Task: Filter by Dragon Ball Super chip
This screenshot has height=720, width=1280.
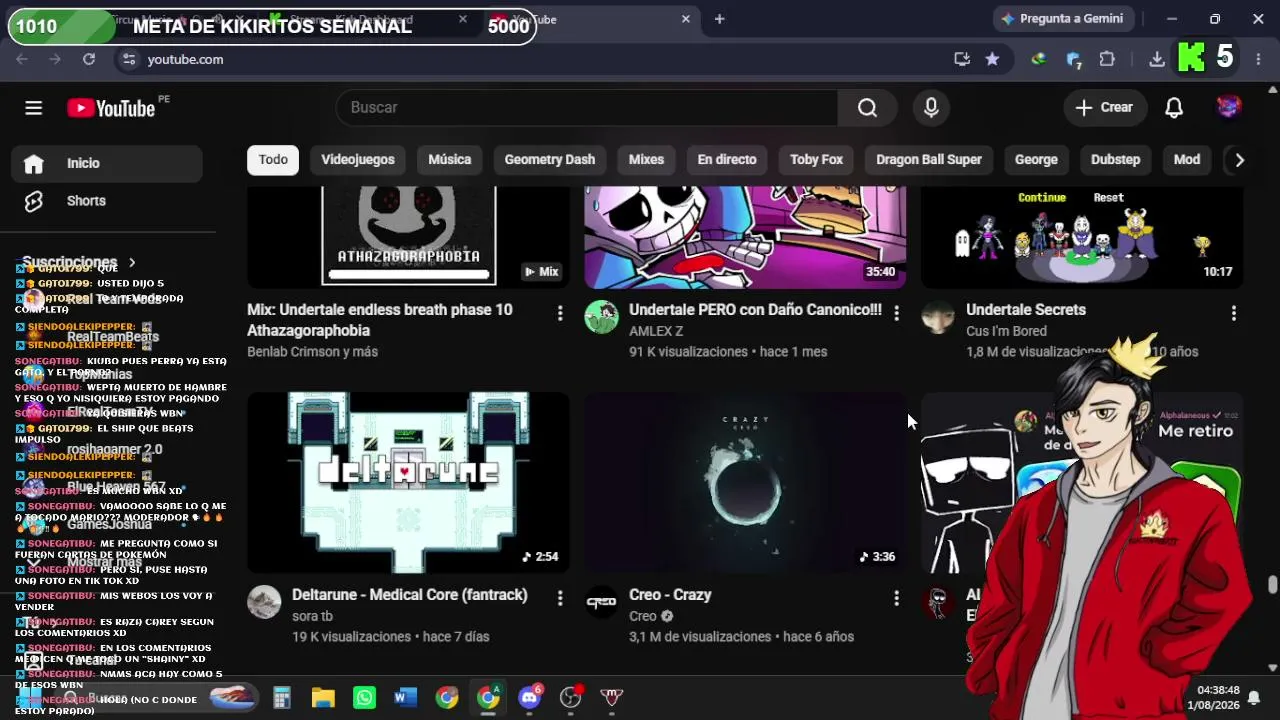Action: click(929, 160)
